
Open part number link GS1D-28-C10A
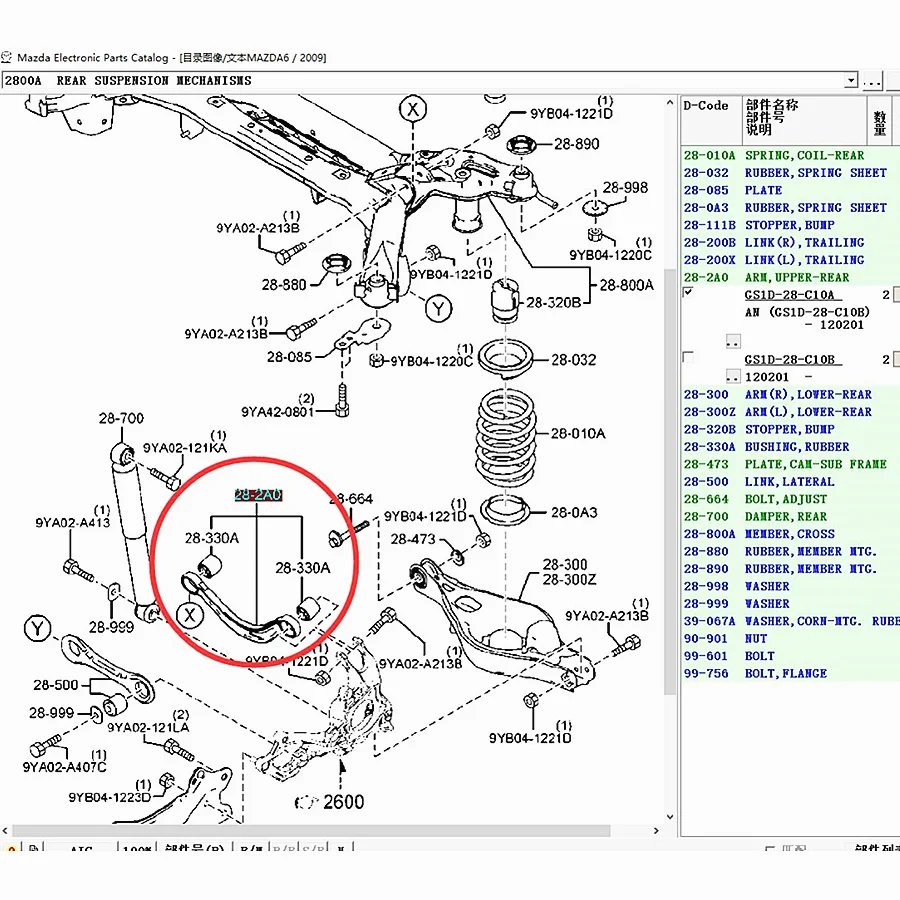coord(793,295)
